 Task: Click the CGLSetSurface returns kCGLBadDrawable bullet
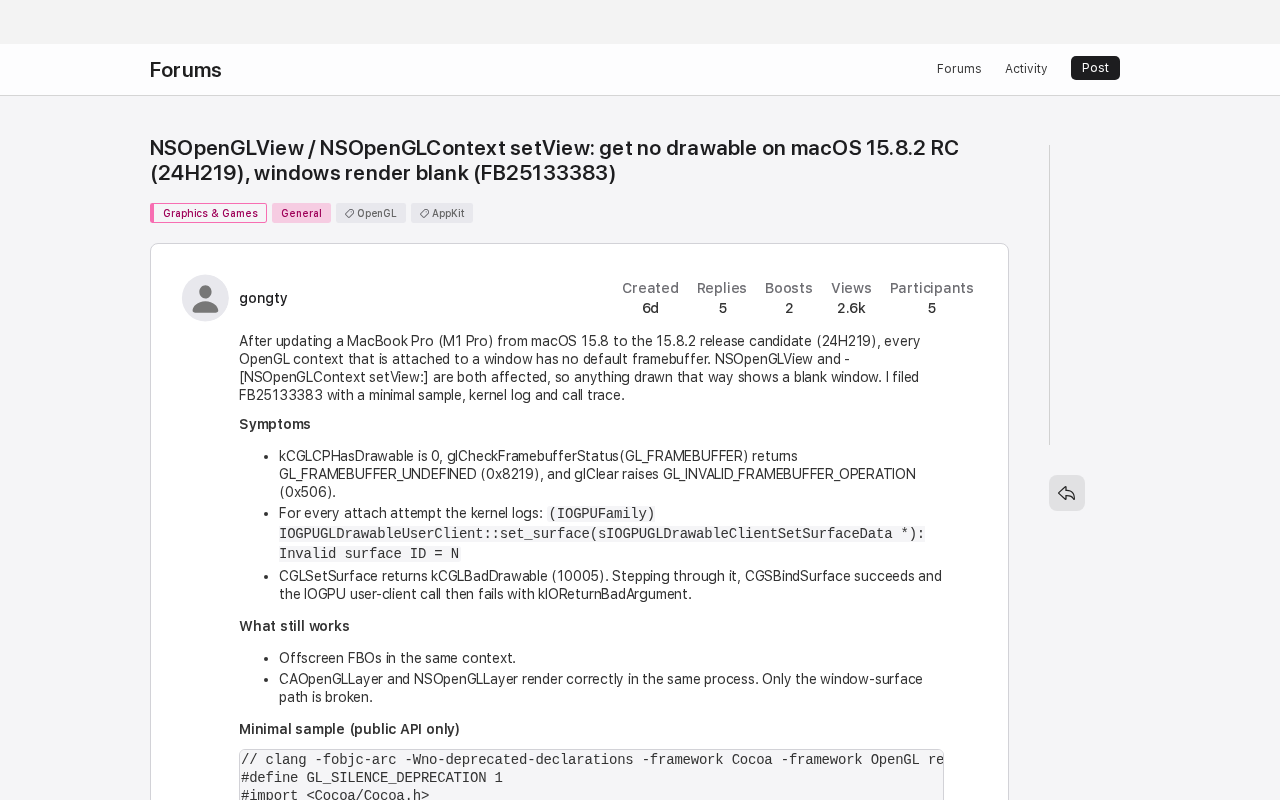(610, 585)
